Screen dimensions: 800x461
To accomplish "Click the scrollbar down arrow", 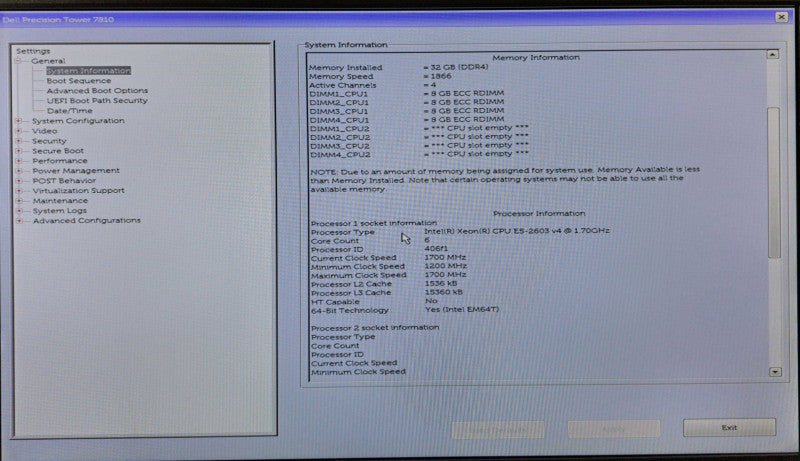I will [x=775, y=372].
